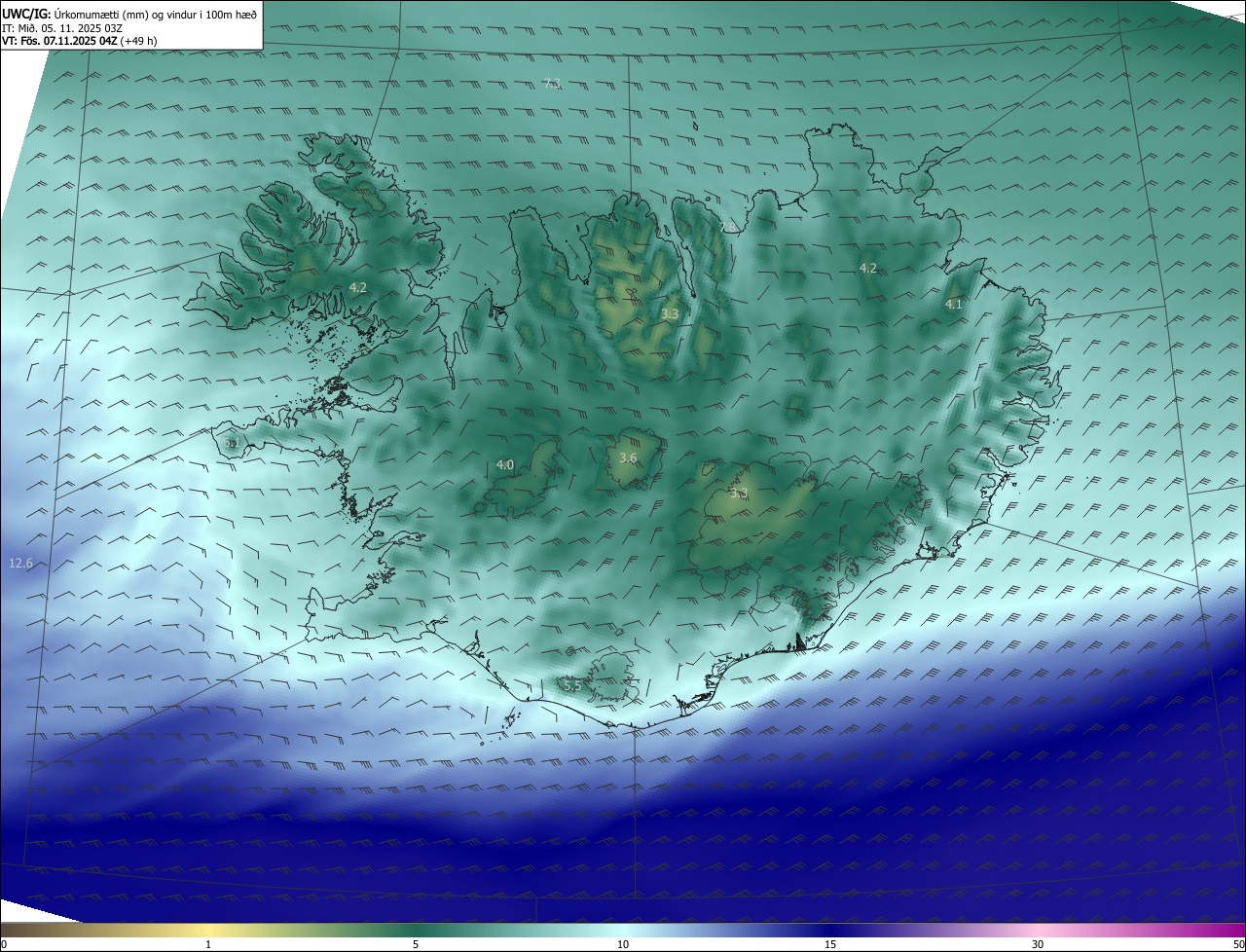This screenshot has width=1246, height=952.
Task: Click the colorbar tick label '50'
Action: point(1238,944)
